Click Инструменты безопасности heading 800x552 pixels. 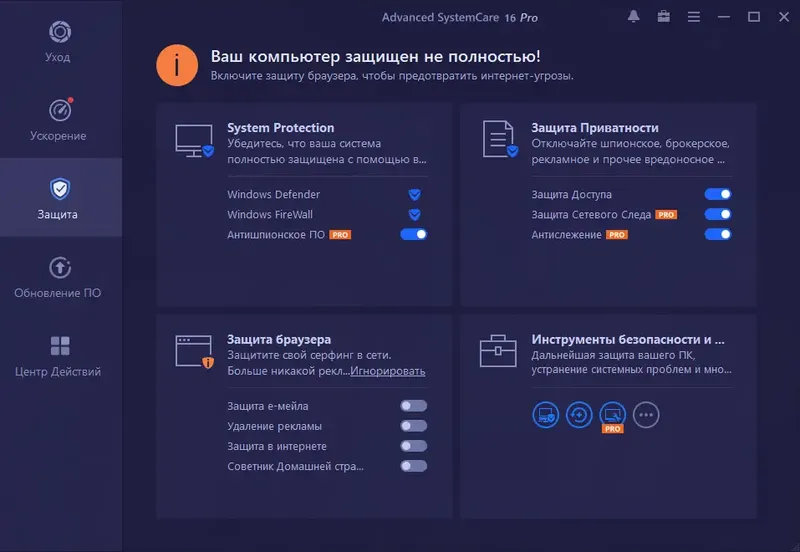click(x=628, y=340)
